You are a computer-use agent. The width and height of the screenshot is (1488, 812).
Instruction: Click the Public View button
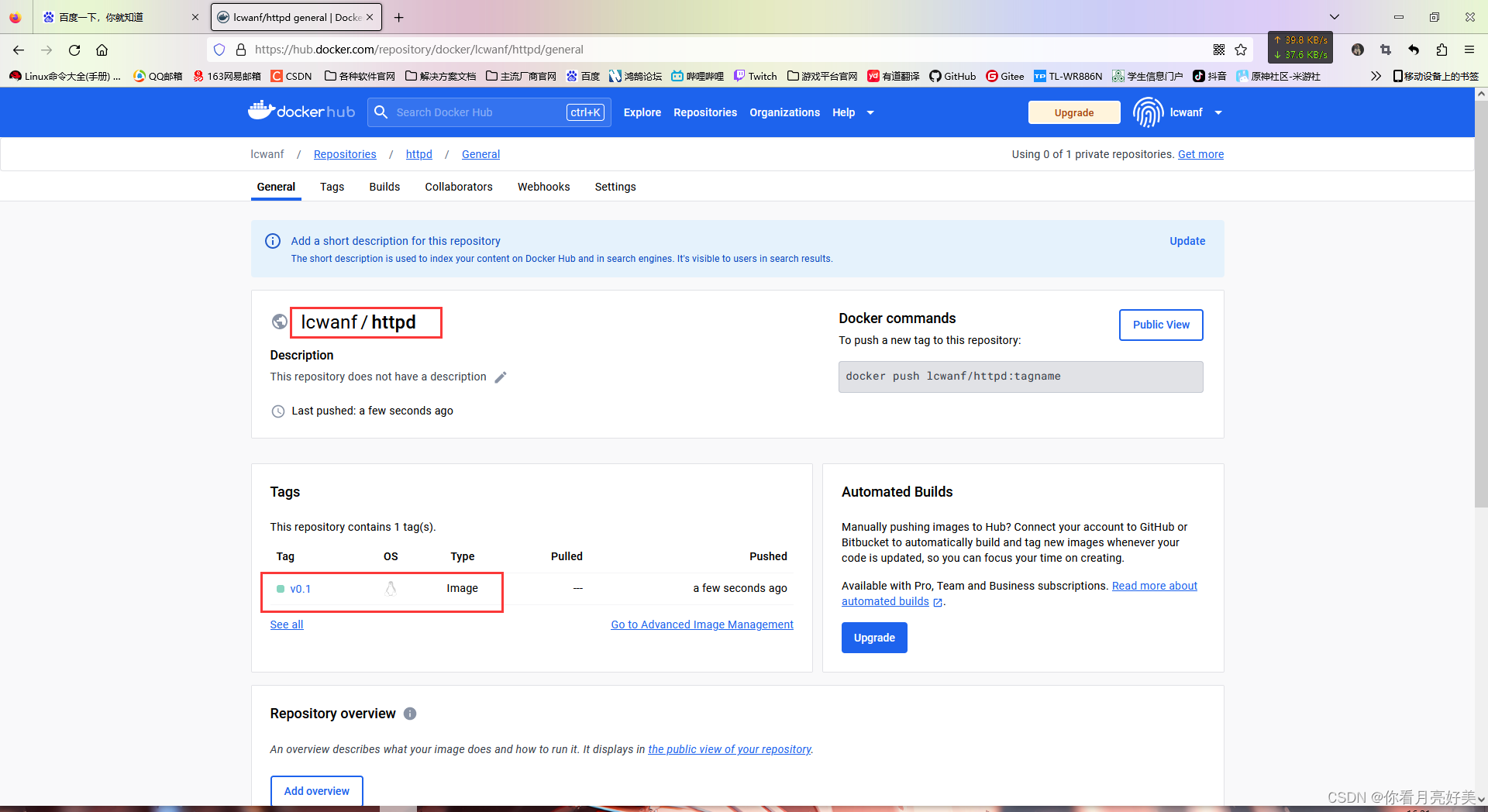pyautogui.click(x=1161, y=325)
